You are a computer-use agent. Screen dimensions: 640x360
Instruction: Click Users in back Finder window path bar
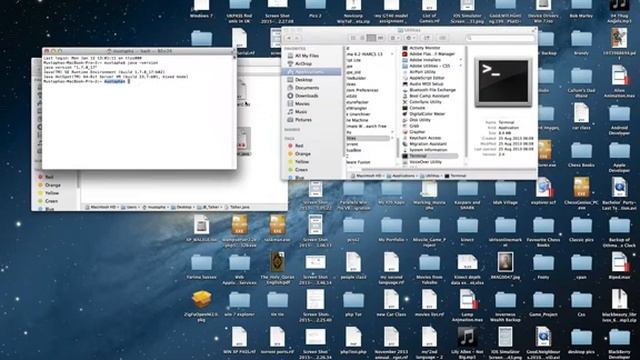[x=129, y=207]
